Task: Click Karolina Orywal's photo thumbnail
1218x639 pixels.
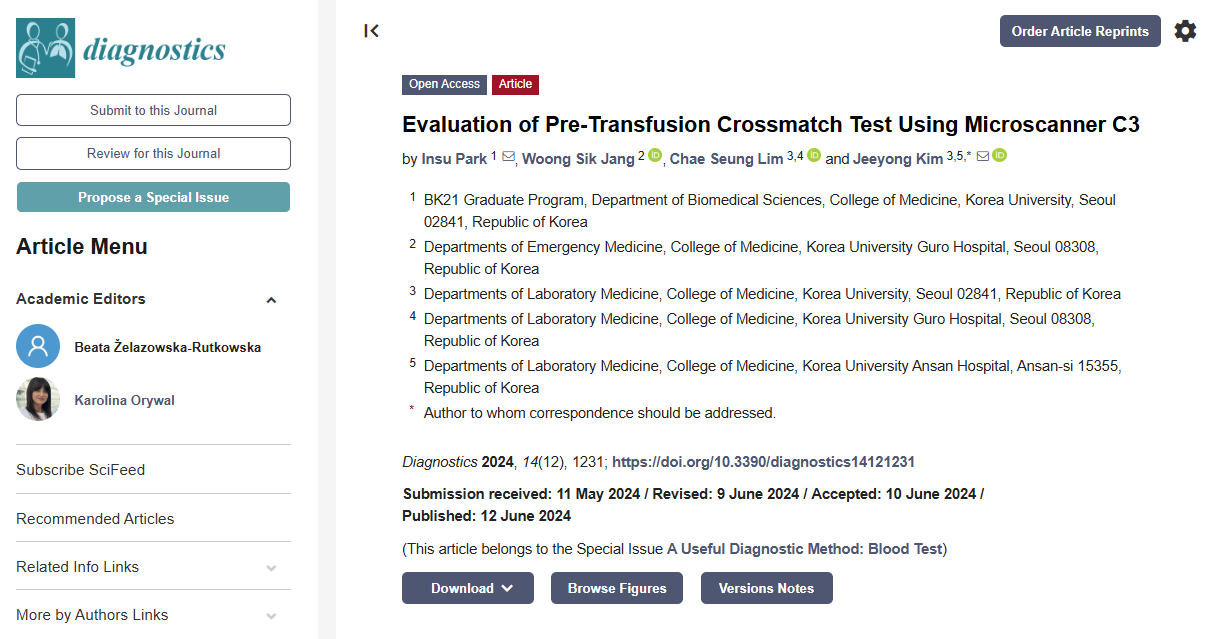Action: click(38, 399)
